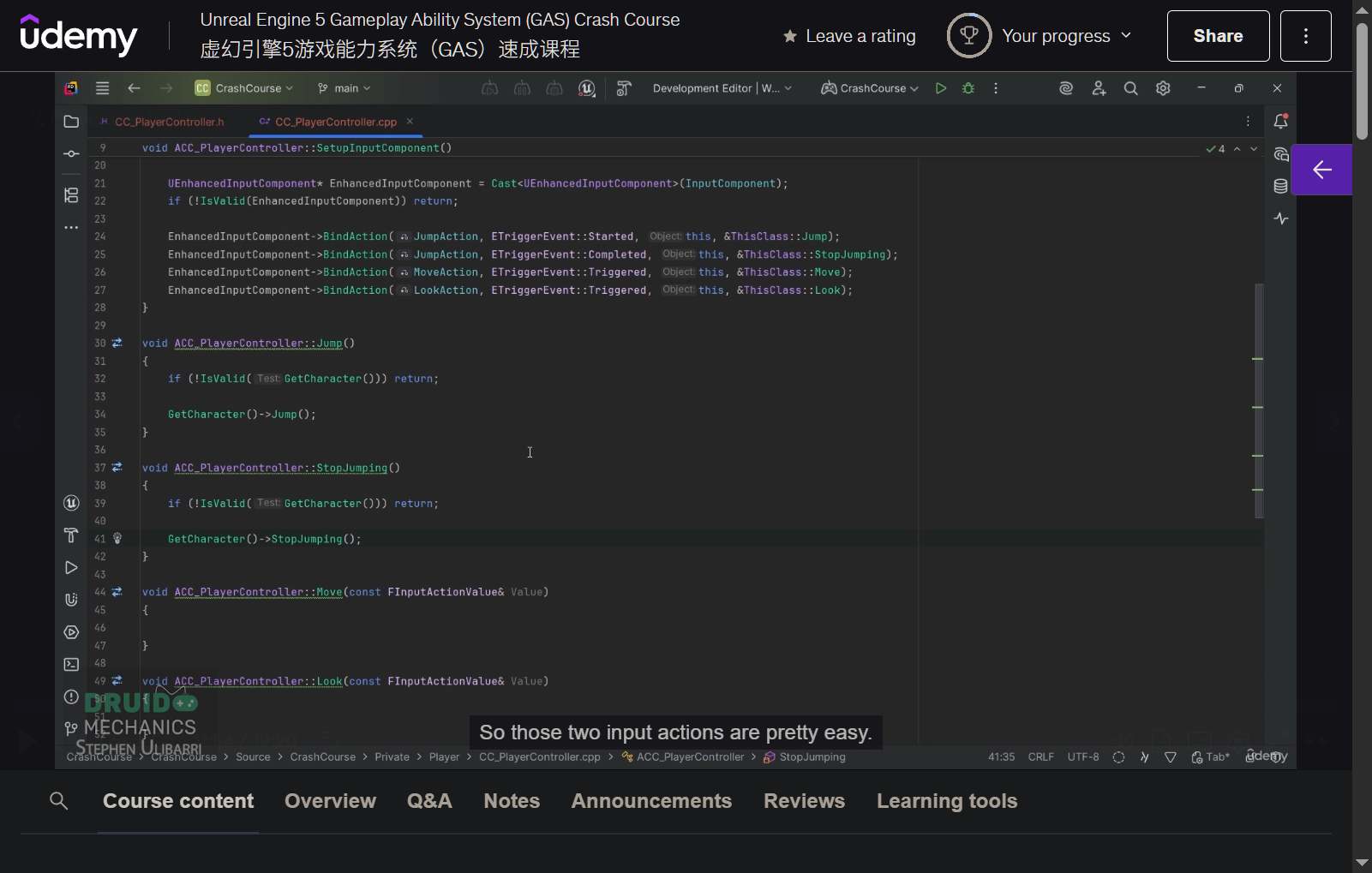Click the page vertical scrollbar thumb
1372x873 pixels.
1362,81
